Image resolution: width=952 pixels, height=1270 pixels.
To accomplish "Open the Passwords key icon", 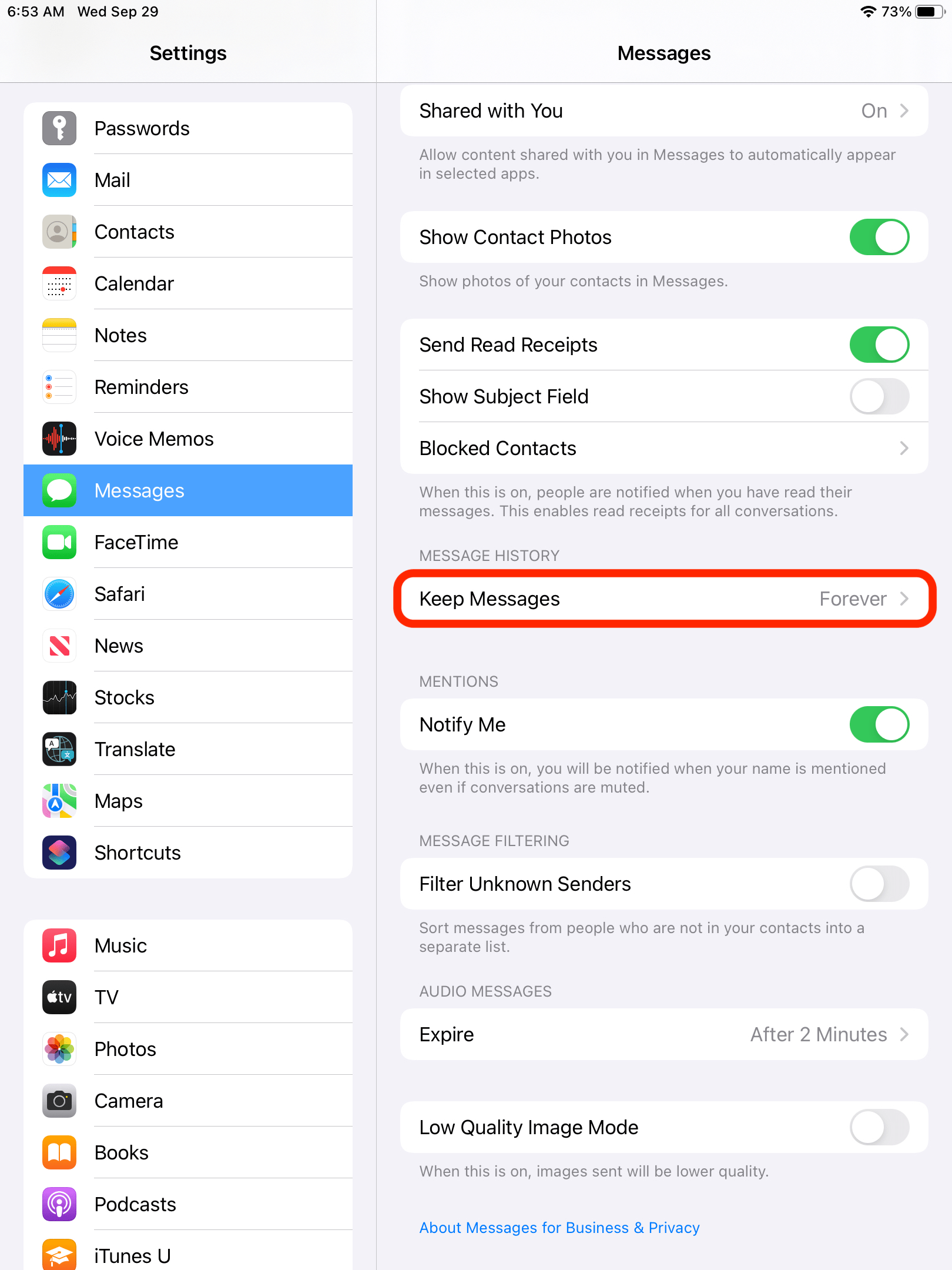I will [x=59, y=128].
